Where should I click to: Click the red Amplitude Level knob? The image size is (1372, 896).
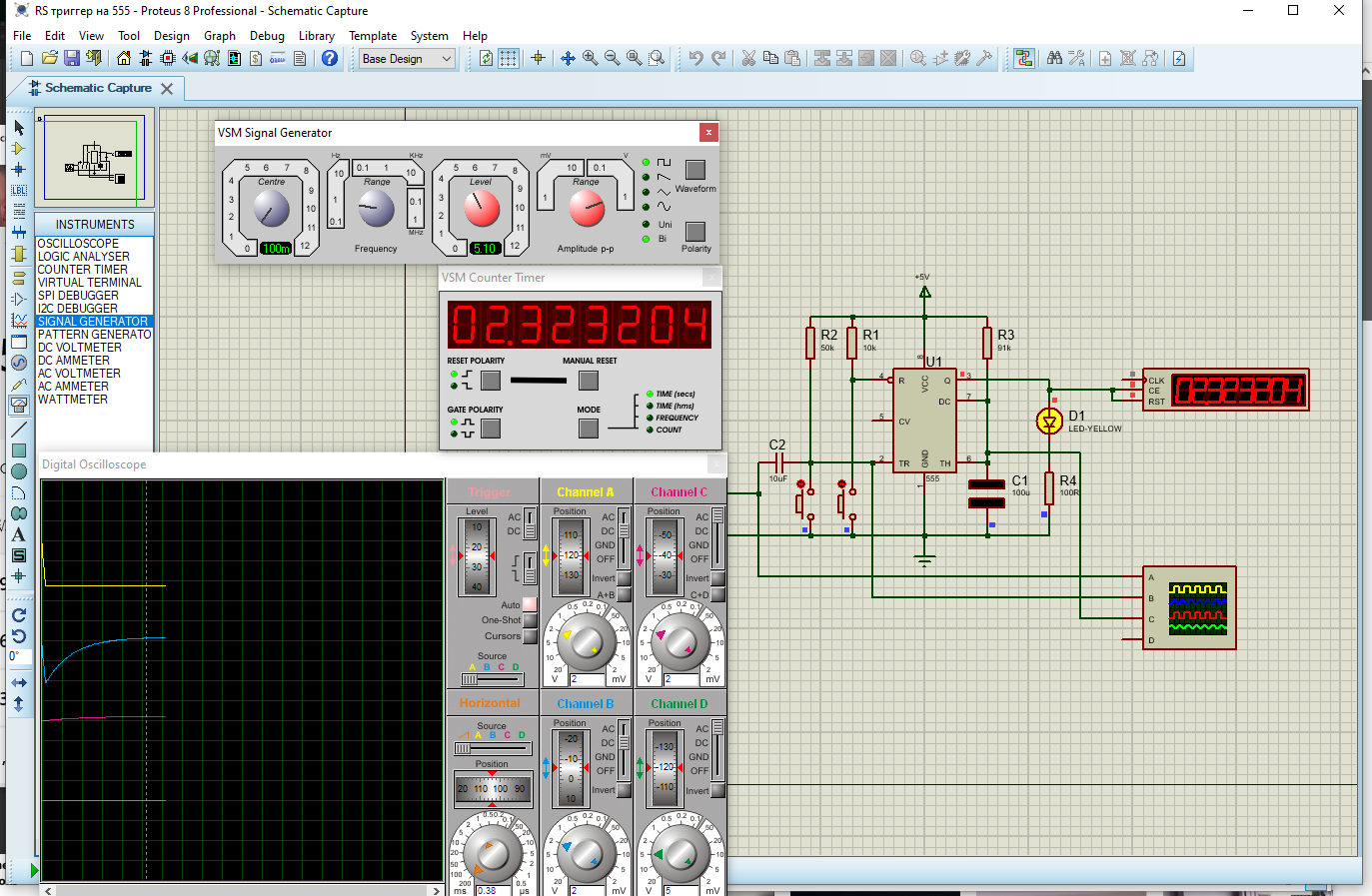tap(481, 209)
